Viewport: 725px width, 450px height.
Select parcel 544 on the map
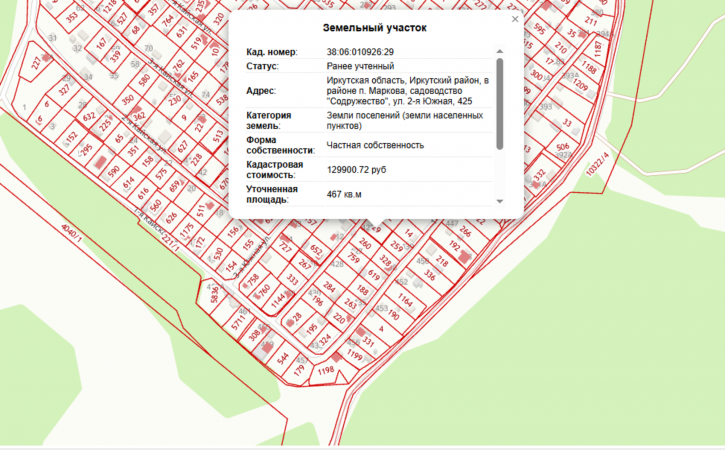point(283,358)
